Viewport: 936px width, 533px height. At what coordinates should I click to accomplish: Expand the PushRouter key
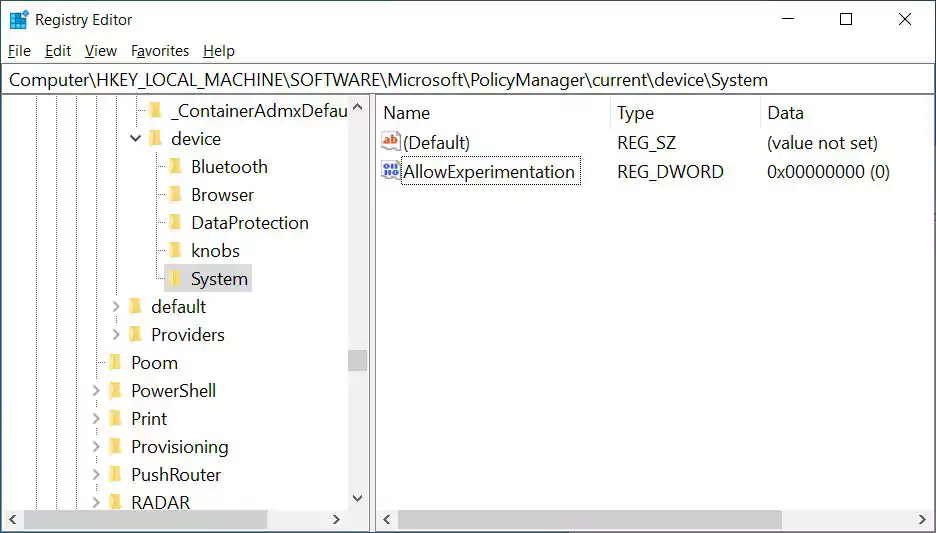(x=96, y=475)
